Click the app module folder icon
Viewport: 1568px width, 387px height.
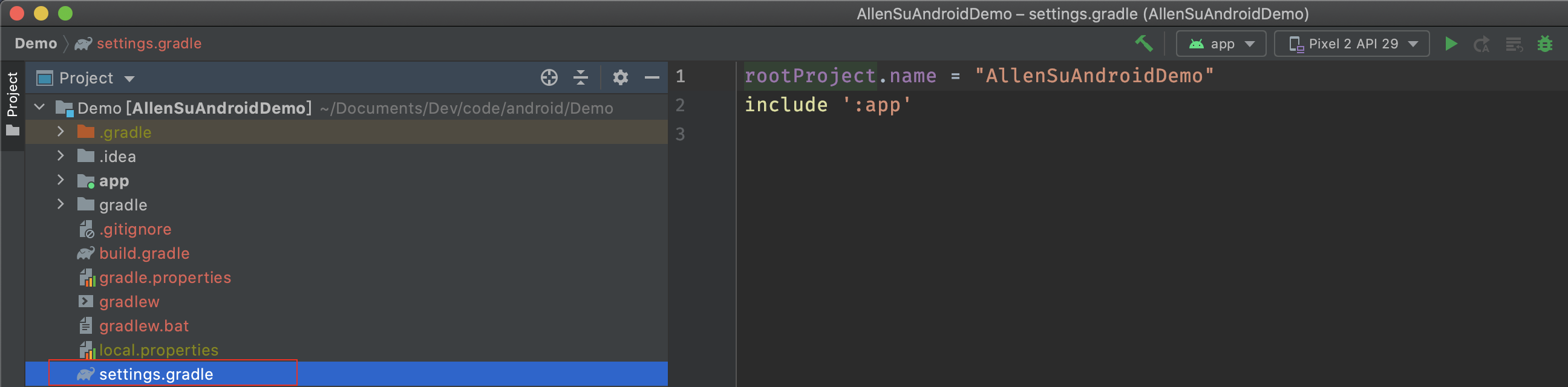[87, 181]
